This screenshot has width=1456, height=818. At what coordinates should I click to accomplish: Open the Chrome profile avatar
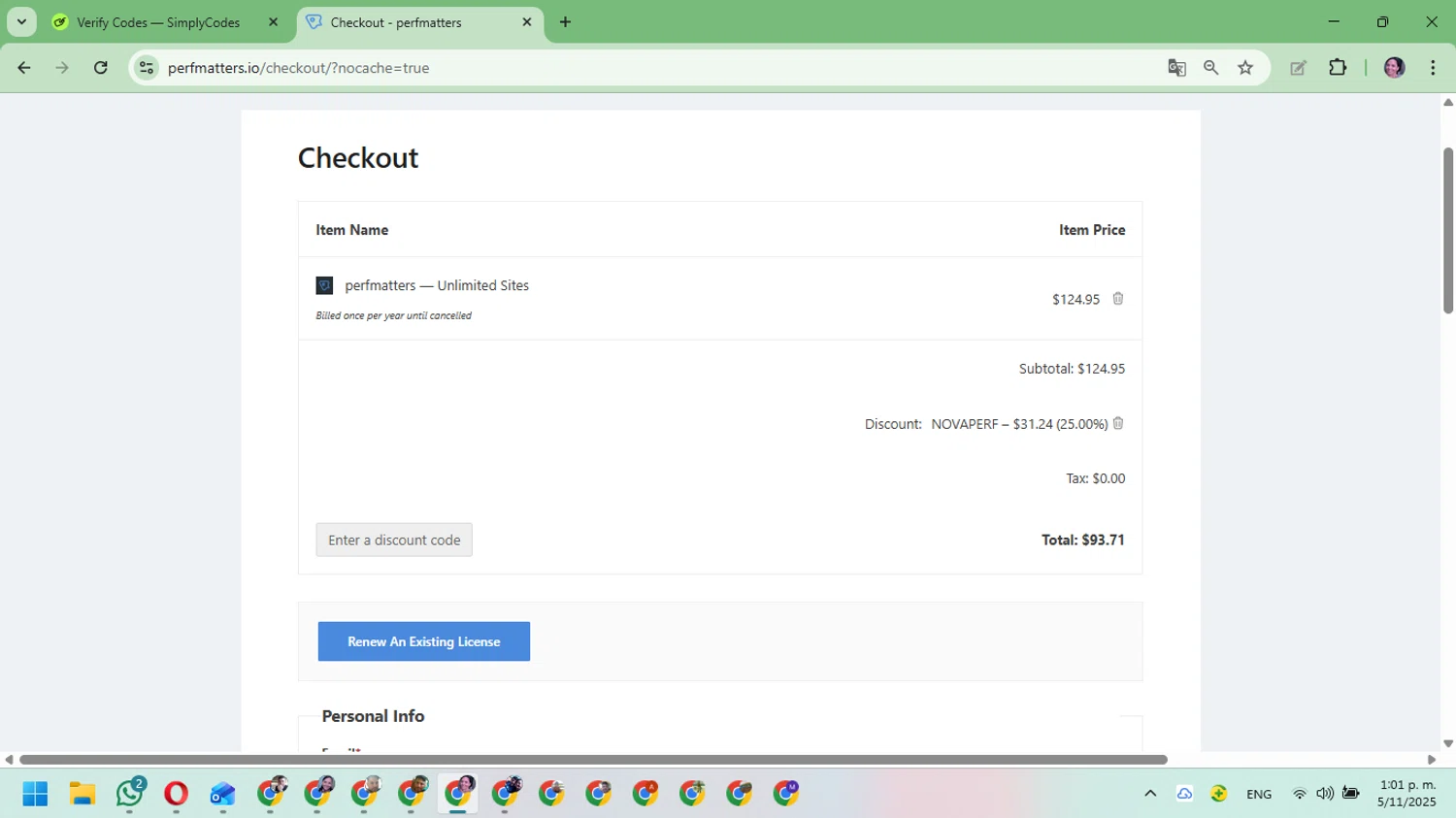click(x=1395, y=68)
